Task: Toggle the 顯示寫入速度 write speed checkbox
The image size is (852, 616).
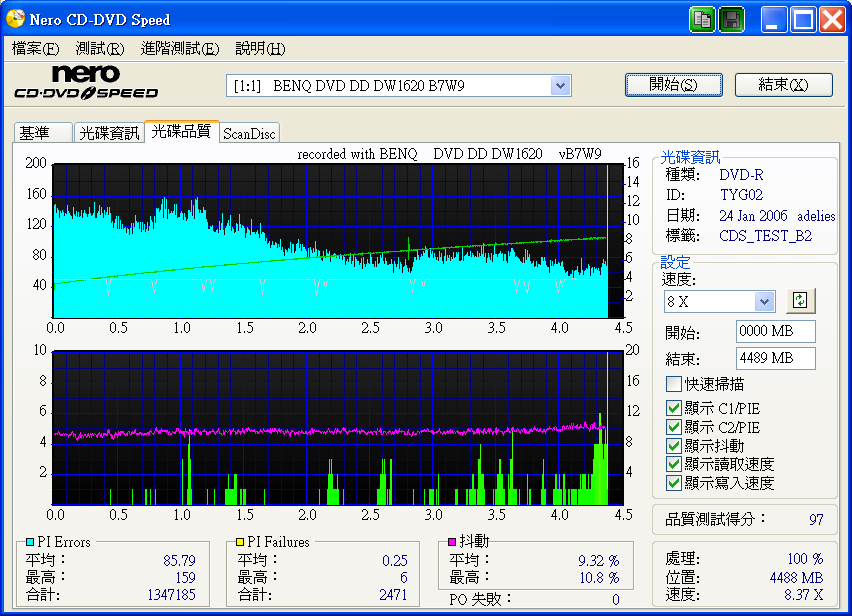Action: click(x=674, y=483)
